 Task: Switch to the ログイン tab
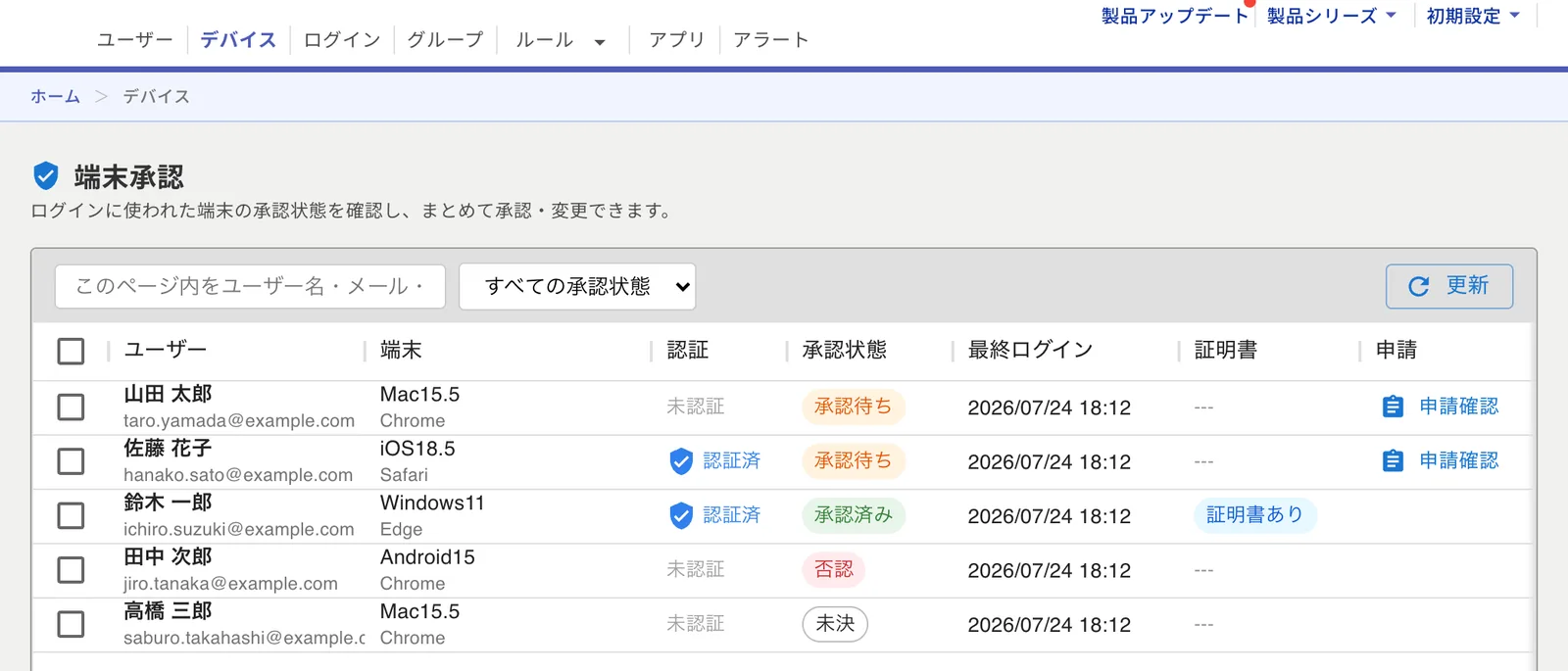pyautogui.click(x=342, y=39)
